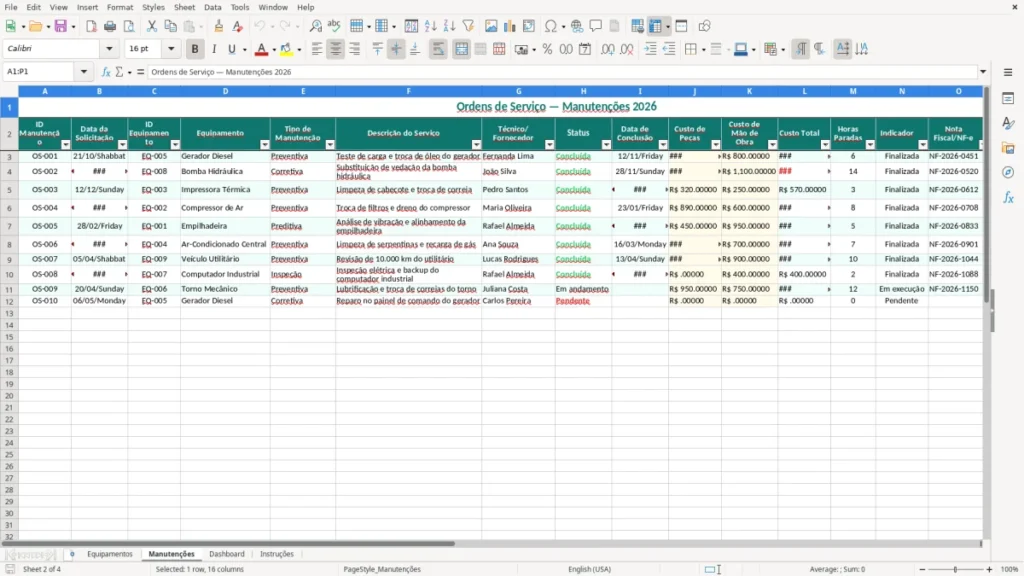Toggle Underline formatting

tap(231, 49)
